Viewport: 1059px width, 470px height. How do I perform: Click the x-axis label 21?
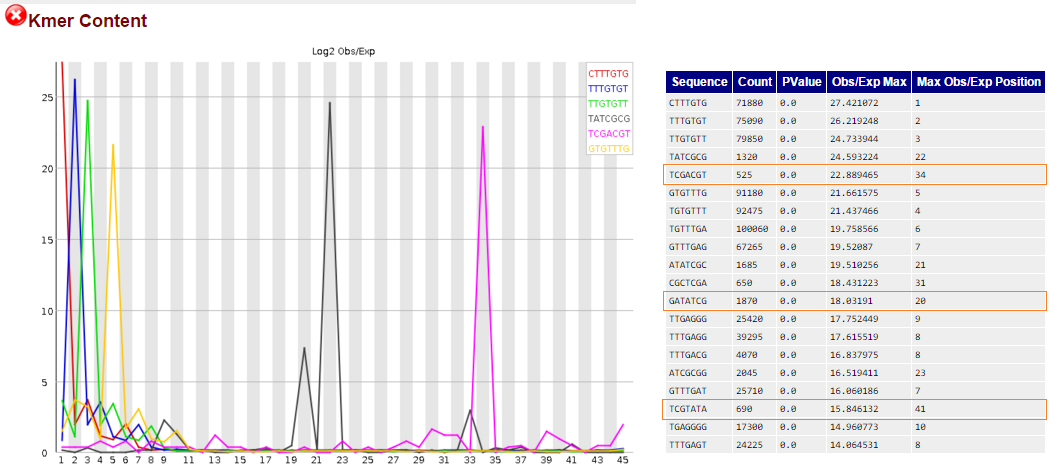click(x=316, y=460)
